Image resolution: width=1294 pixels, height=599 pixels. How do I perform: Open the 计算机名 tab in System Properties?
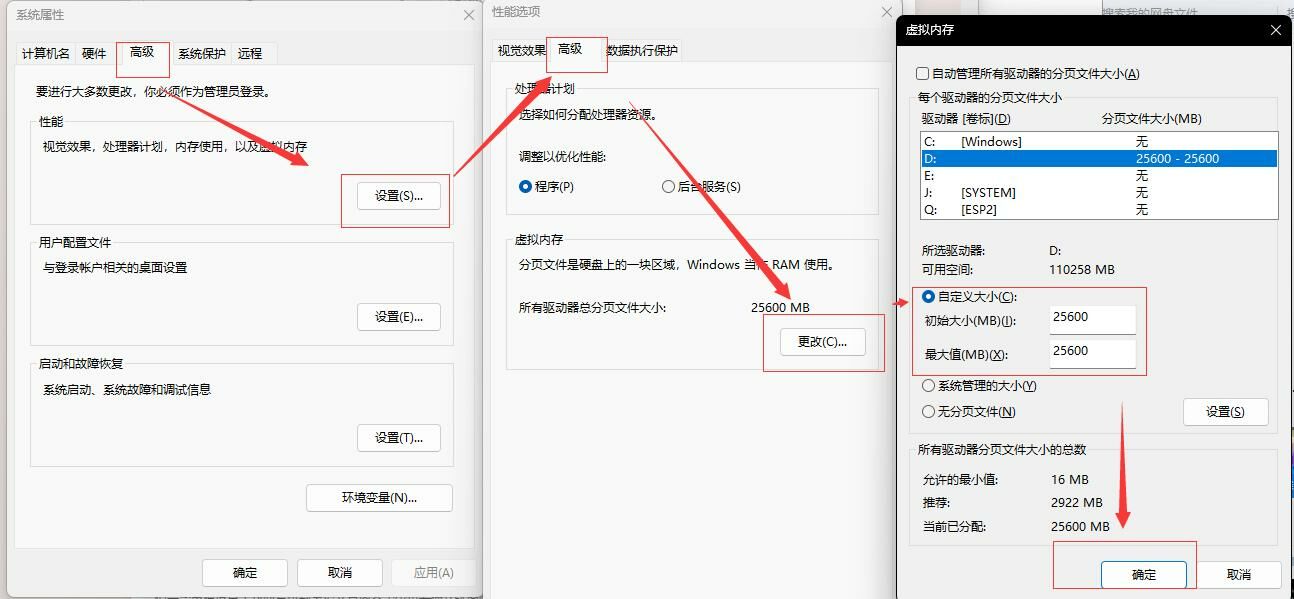click(46, 54)
